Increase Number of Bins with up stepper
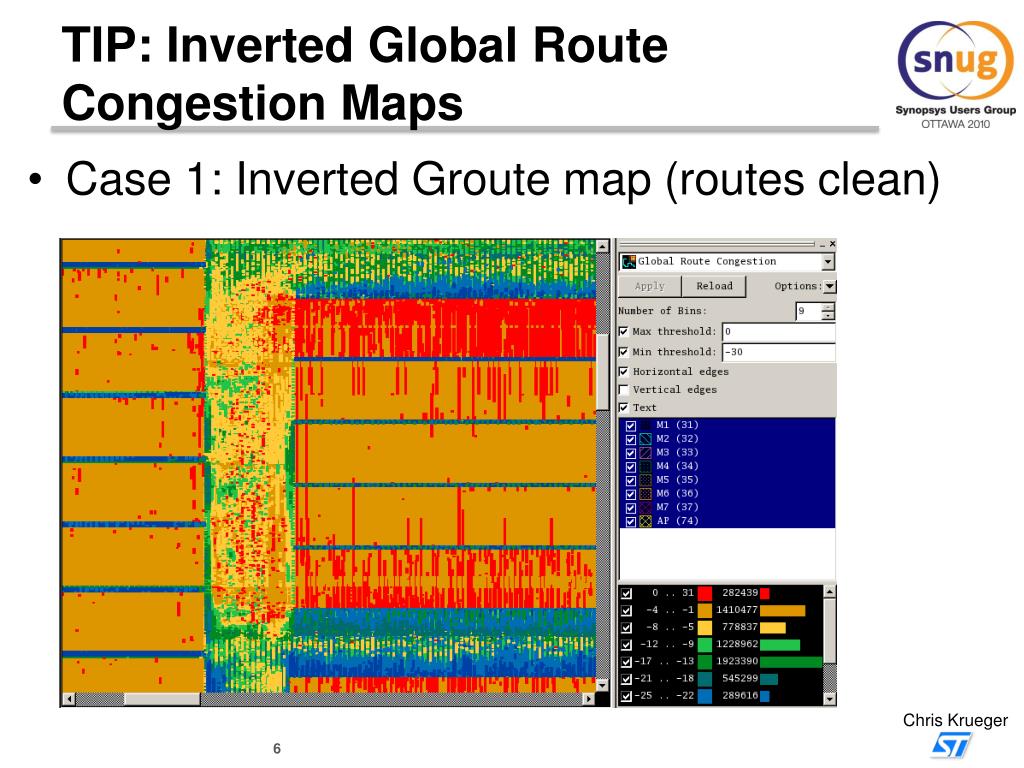Image resolution: width=1024 pixels, height=768 pixels. coord(828,307)
